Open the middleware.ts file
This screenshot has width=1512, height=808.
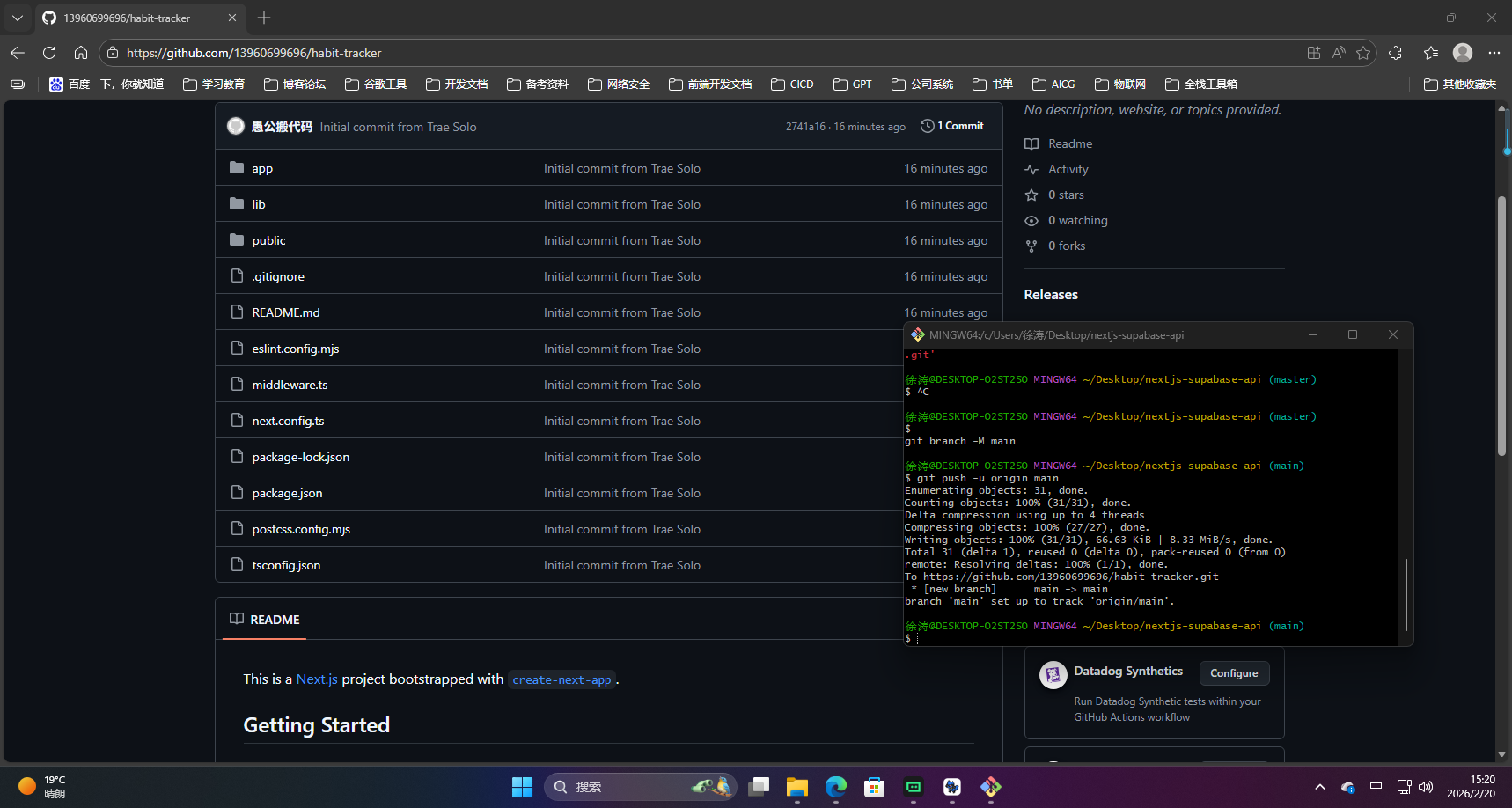(290, 385)
